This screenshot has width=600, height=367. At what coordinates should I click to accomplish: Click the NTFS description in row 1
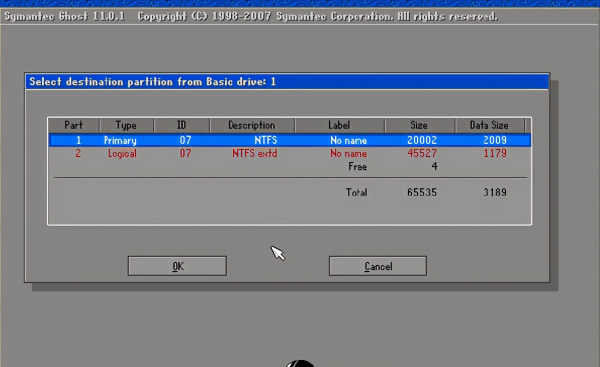pos(266,140)
